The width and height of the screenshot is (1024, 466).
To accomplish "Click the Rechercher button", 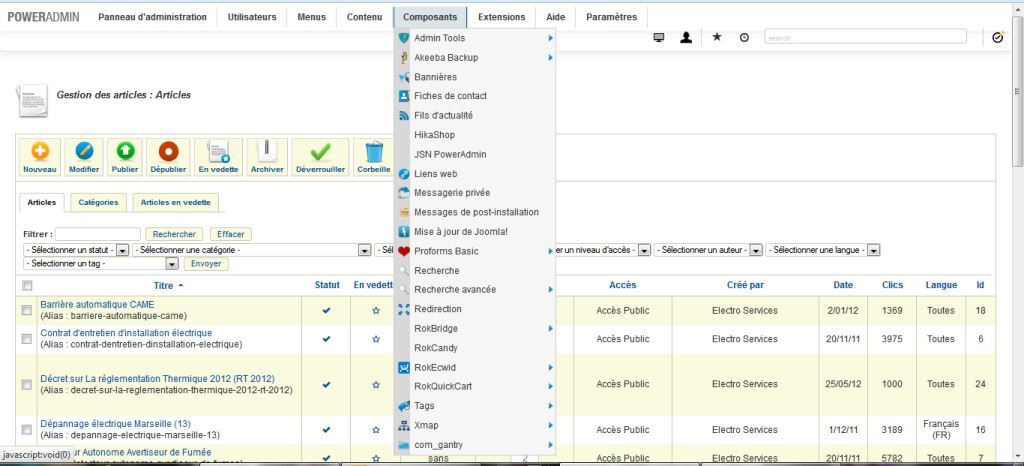I will tap(174, 234).
